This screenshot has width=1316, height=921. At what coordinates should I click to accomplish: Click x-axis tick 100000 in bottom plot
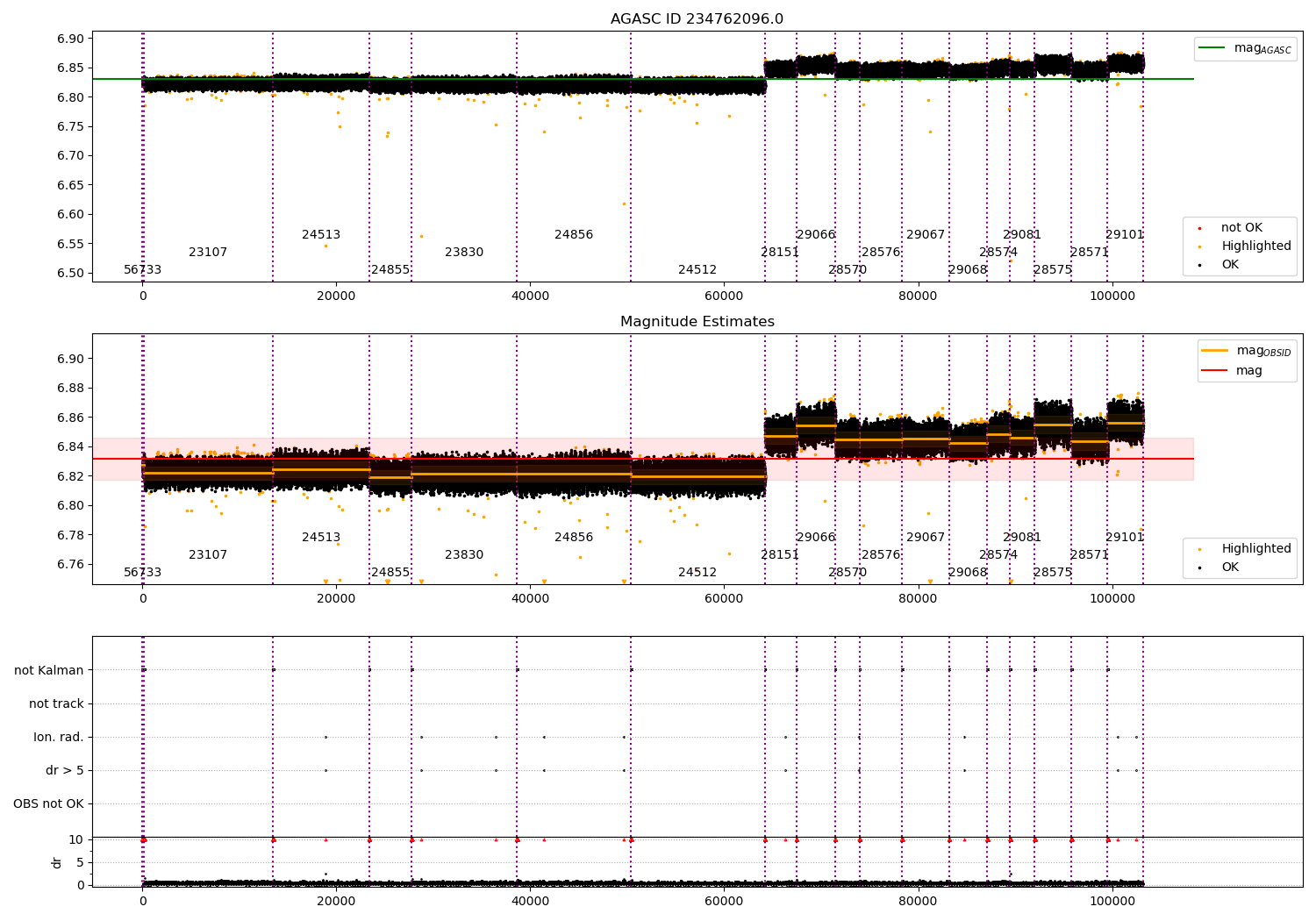tap(1112, 902)
